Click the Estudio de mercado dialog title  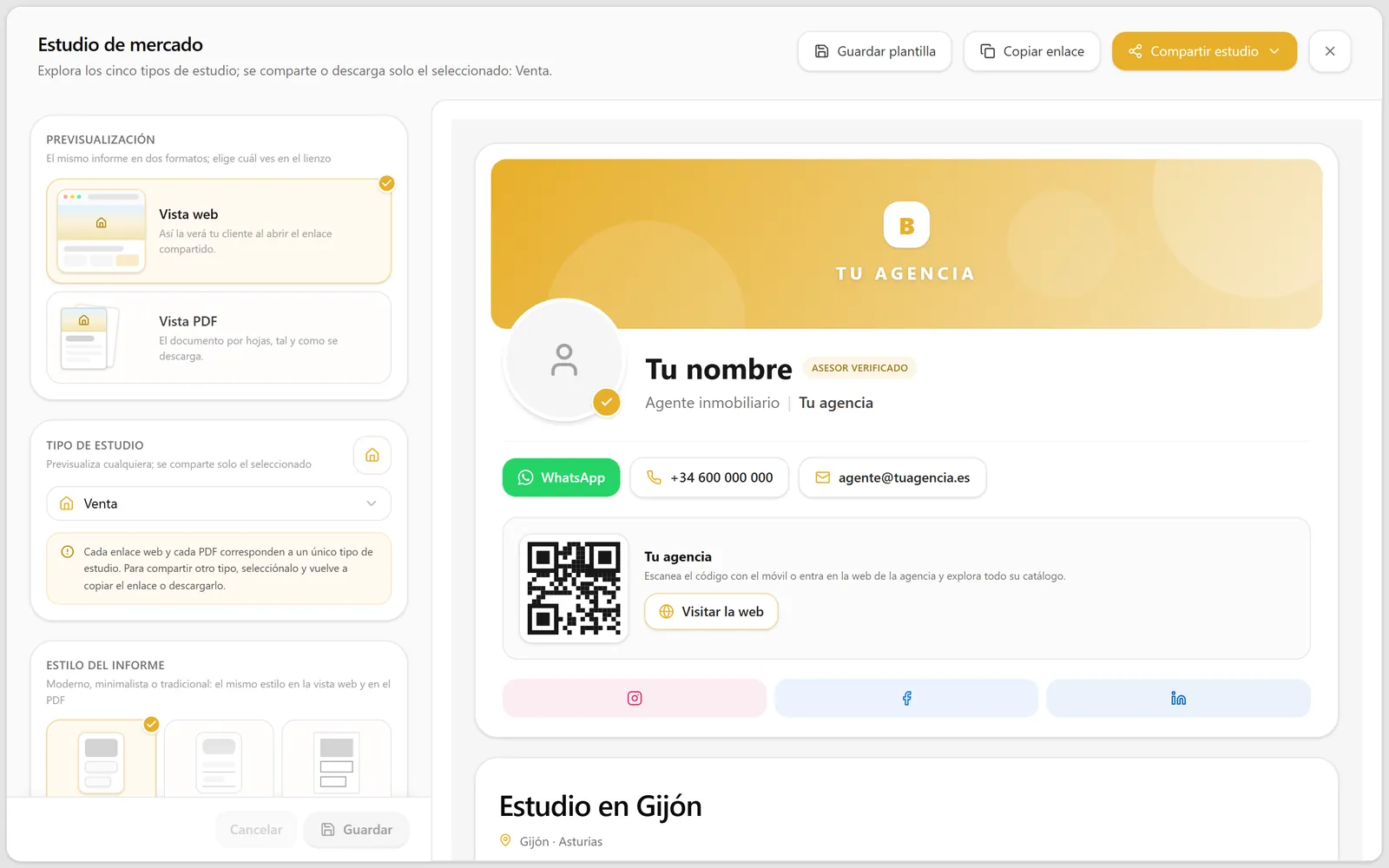pos(121,44)
